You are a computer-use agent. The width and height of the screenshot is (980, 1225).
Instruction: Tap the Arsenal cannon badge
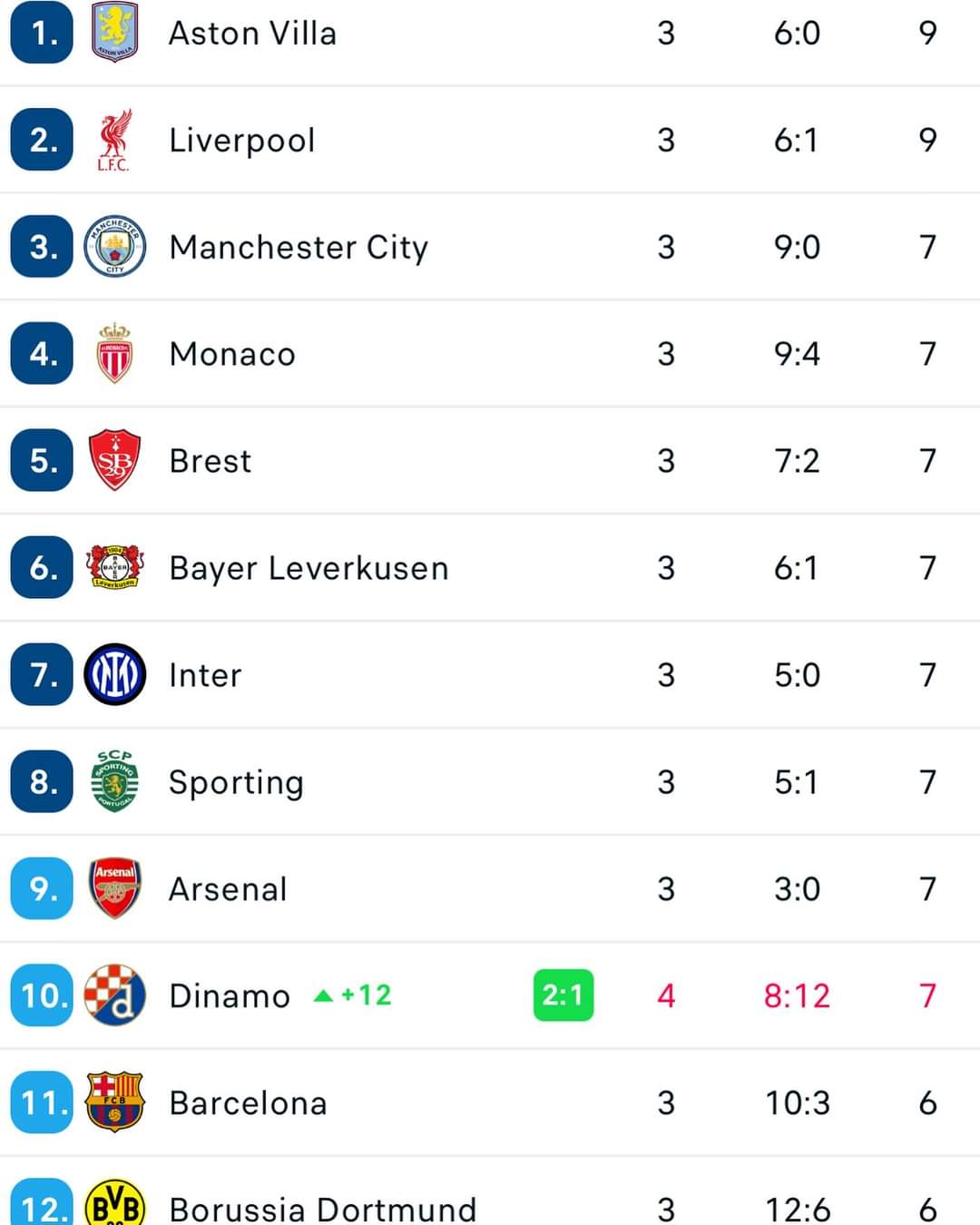(x=114, y=888)
